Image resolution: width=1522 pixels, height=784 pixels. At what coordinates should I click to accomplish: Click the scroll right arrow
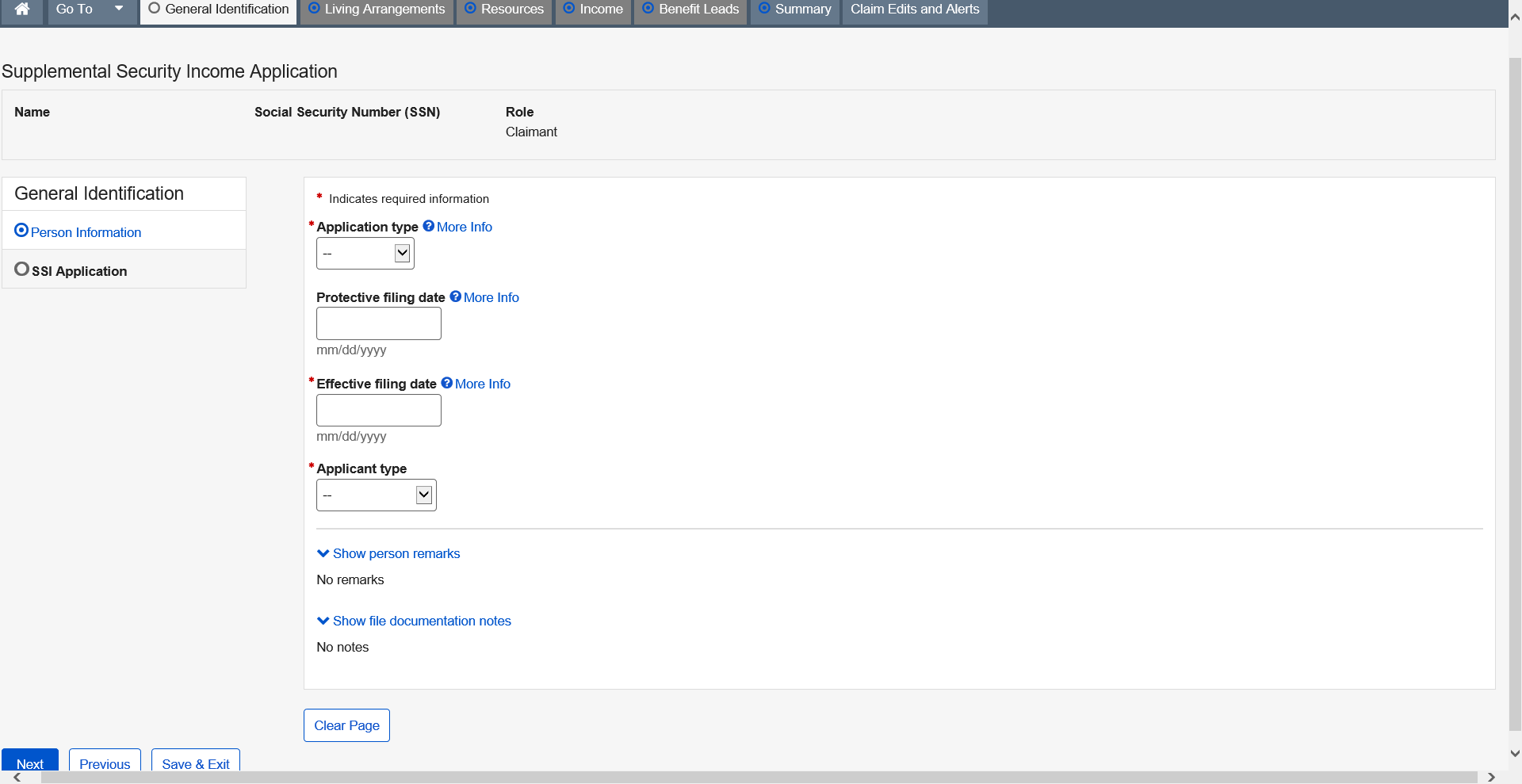point(1491,778)
